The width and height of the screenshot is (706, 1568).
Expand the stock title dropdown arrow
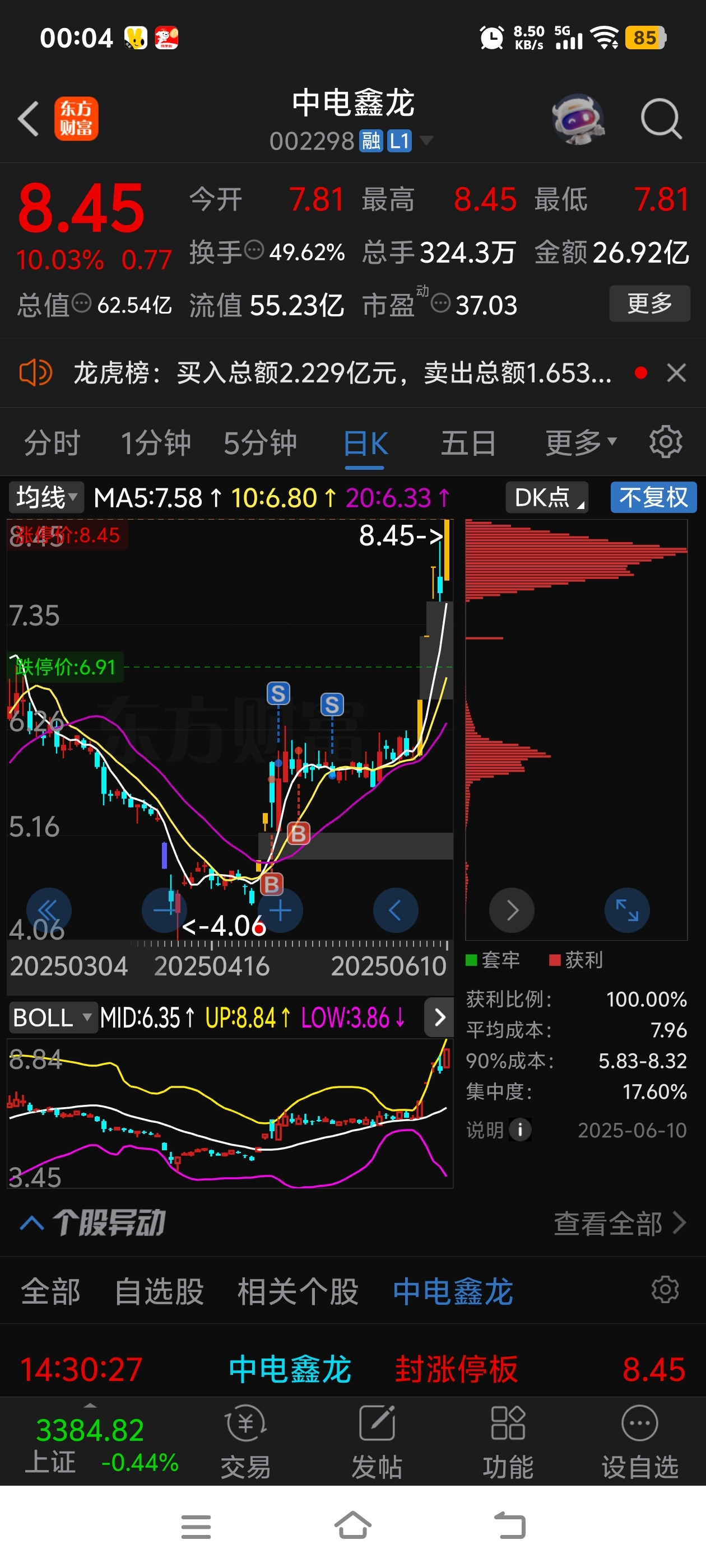tap(427, 141)
